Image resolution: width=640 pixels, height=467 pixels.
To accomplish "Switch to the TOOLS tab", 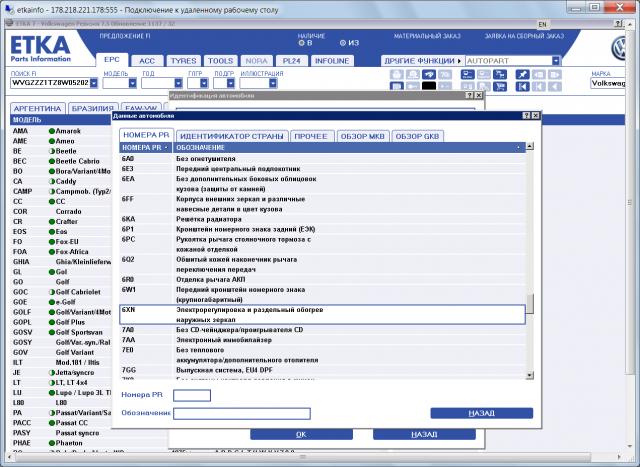I will (x=220, y=61).
